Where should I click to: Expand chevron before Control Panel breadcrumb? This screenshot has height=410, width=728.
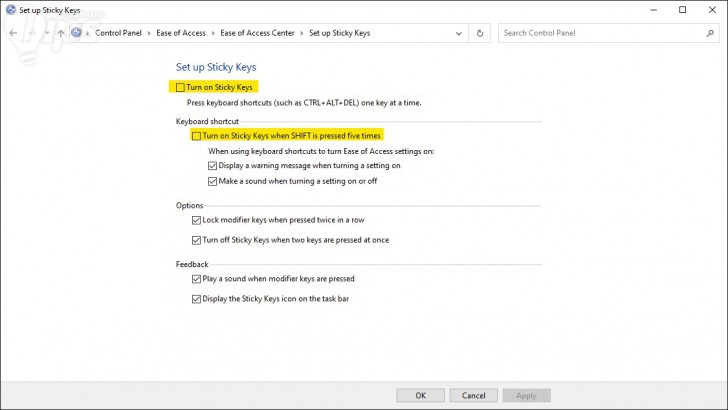click(87, 33)
